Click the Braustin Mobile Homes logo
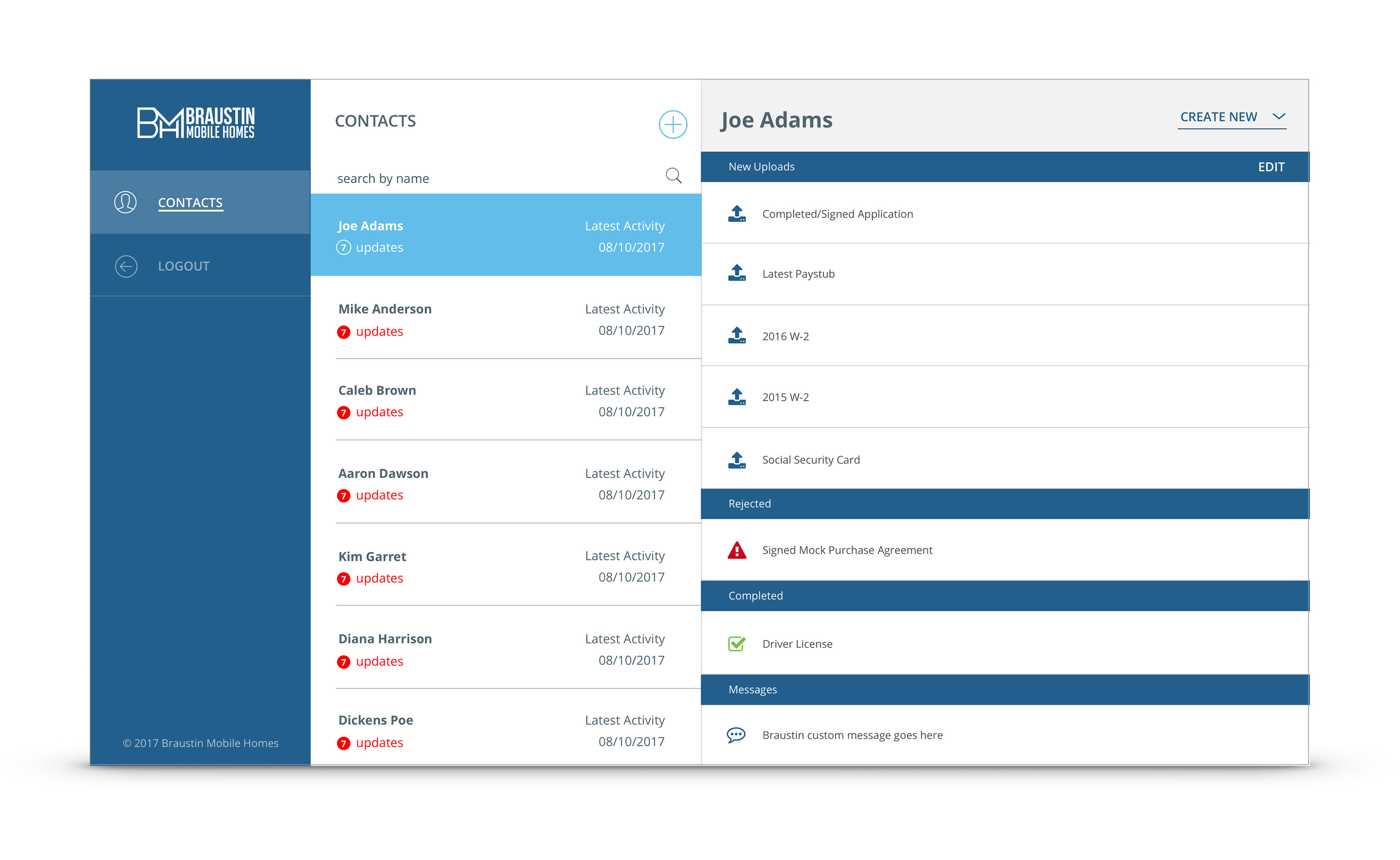1400x860 pixels. (x=196, y=122)
